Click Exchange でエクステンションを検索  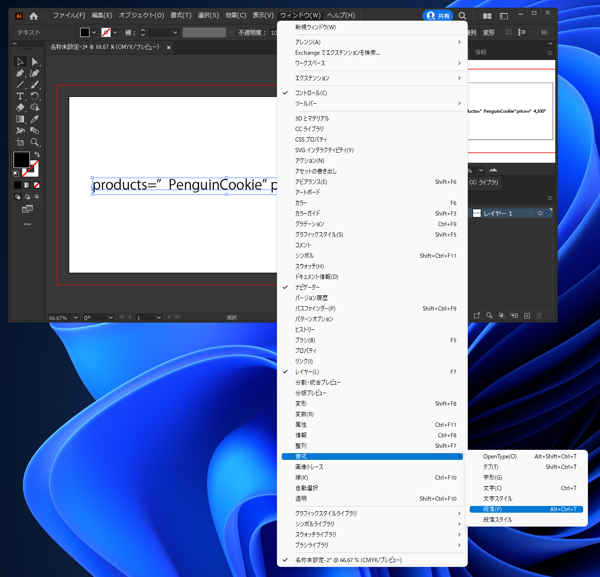(372, 53)
